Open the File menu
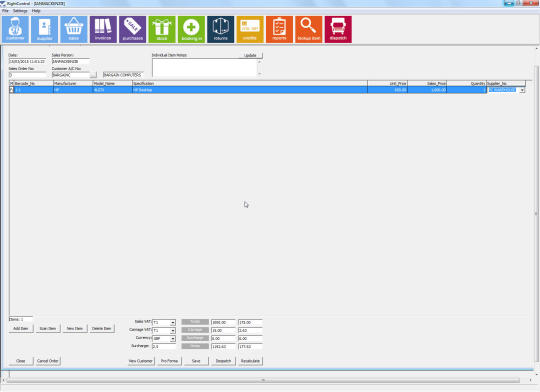Viewport: 540px width, 392px height. (x=5, y=11)
